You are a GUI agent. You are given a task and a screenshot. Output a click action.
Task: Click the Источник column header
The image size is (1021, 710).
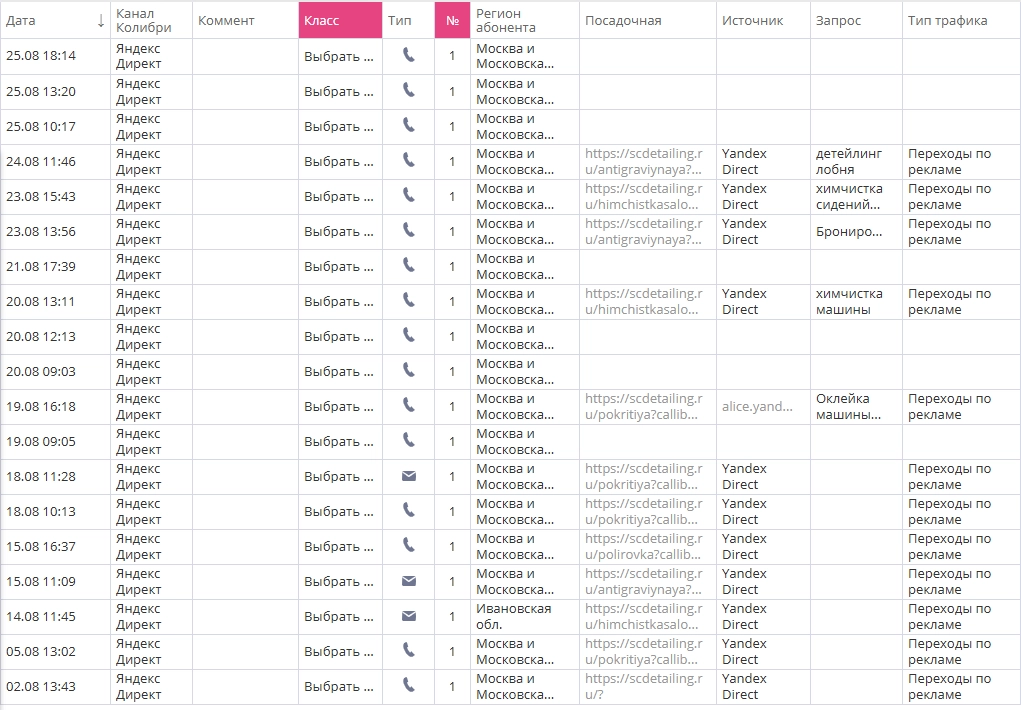tap(763, 20)
